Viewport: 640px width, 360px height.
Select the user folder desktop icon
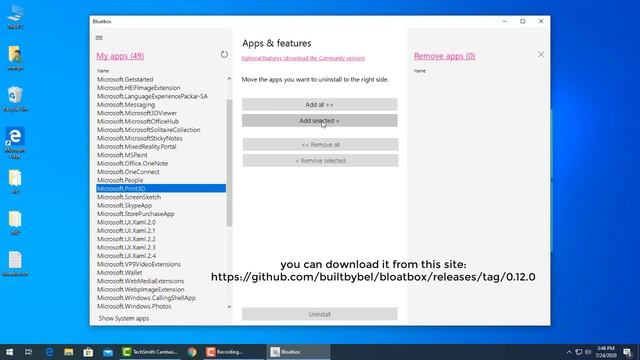(x=15, y=58)
